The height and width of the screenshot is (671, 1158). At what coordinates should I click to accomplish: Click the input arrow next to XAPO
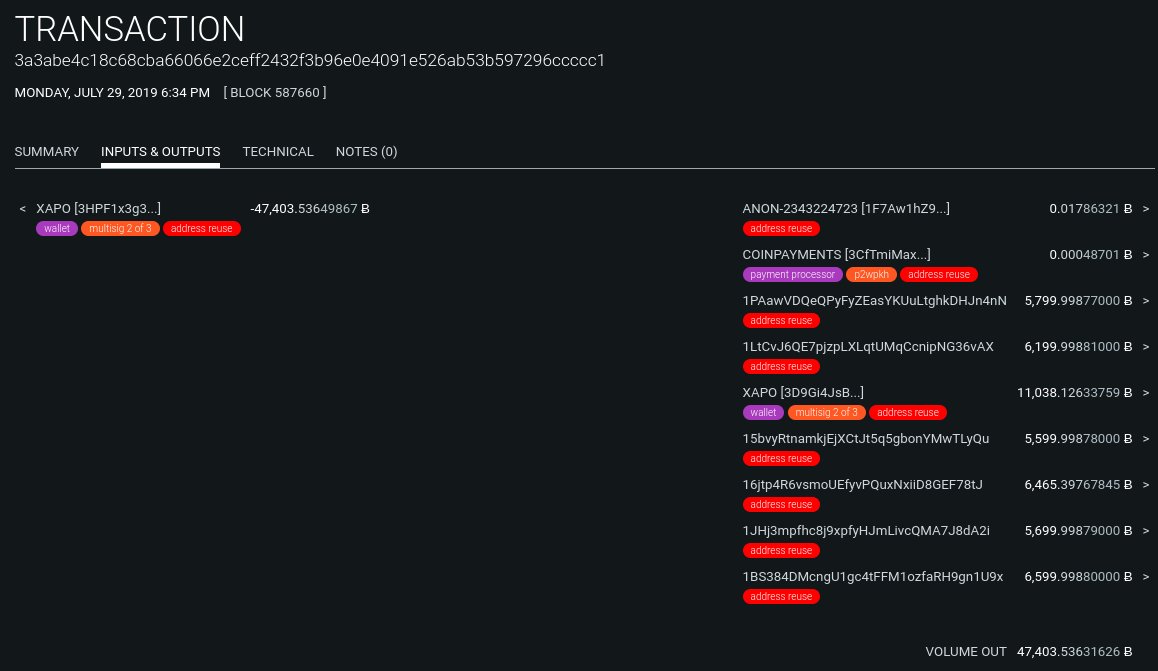22,208
